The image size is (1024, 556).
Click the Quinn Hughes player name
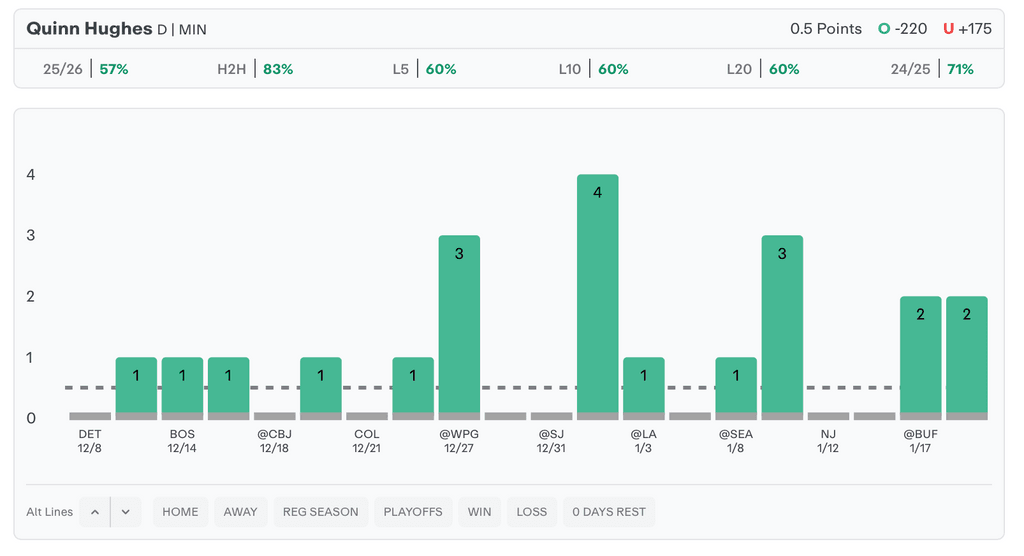pyautogui.click(x=89, y=29)
